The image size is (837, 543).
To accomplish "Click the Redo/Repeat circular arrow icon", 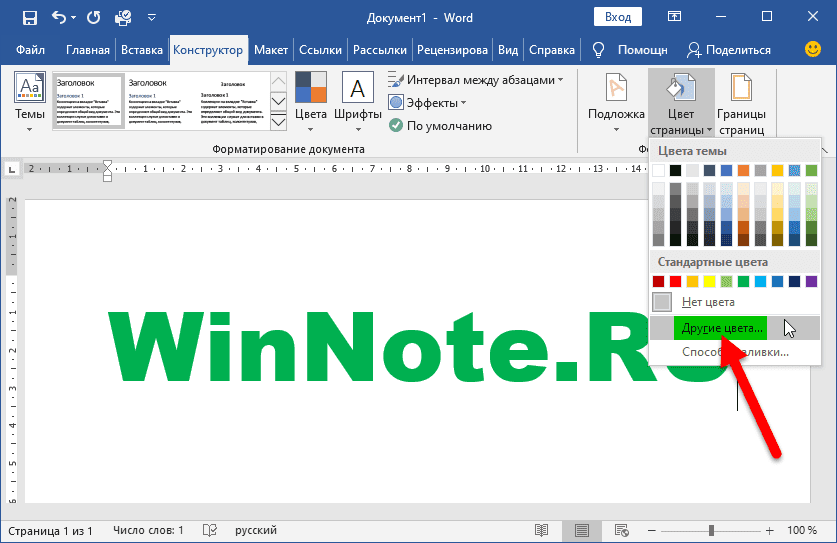I will [x=94, y=18].
